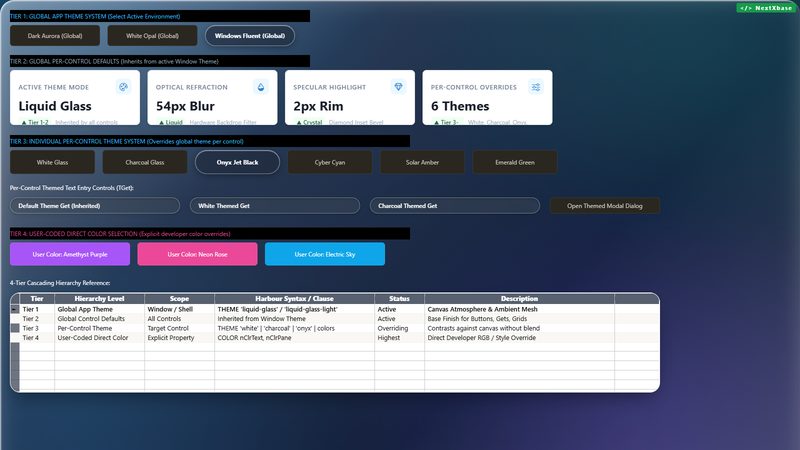
Task: Click the Global App Theme cell
Action: [99, 309]
